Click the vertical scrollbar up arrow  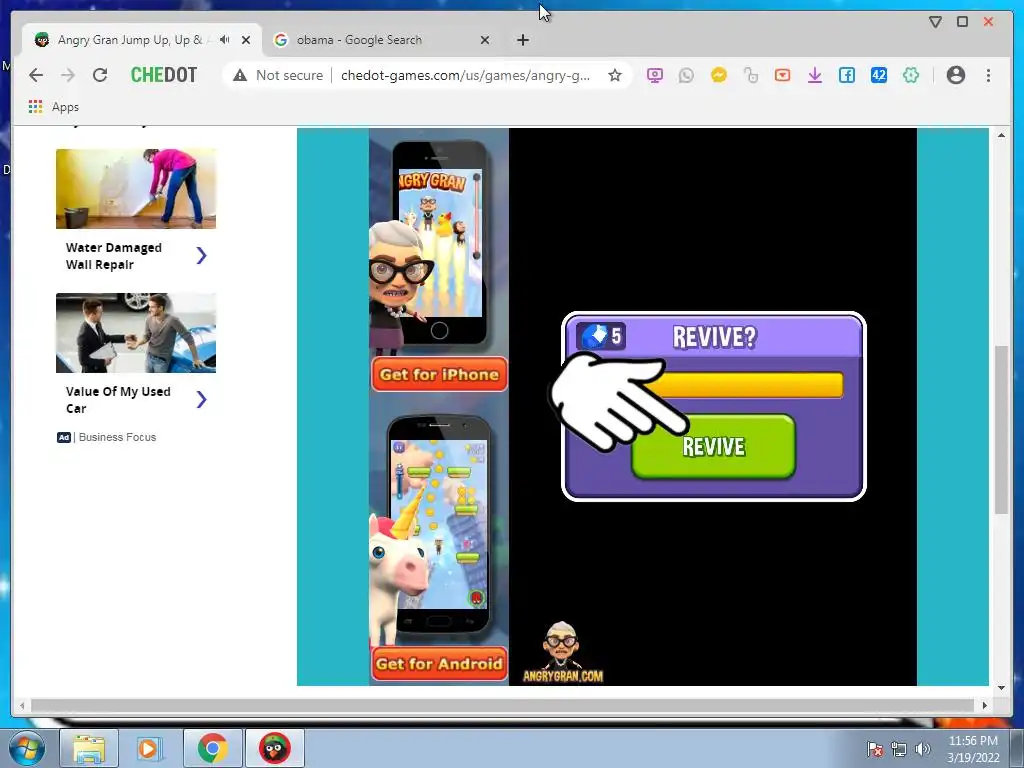coord(1001,135)
